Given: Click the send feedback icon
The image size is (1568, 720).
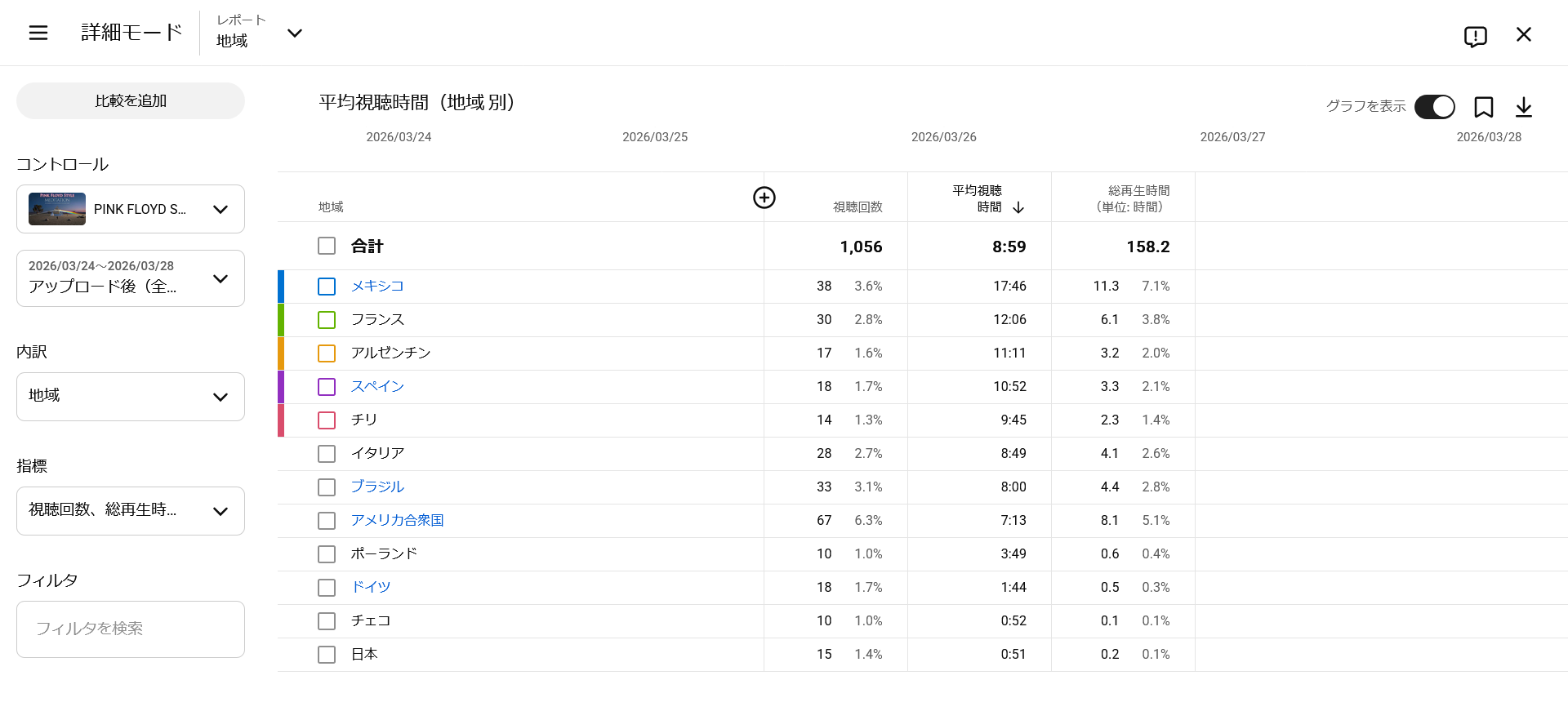Looking at the screenshot, I should tap(1475, 36).
